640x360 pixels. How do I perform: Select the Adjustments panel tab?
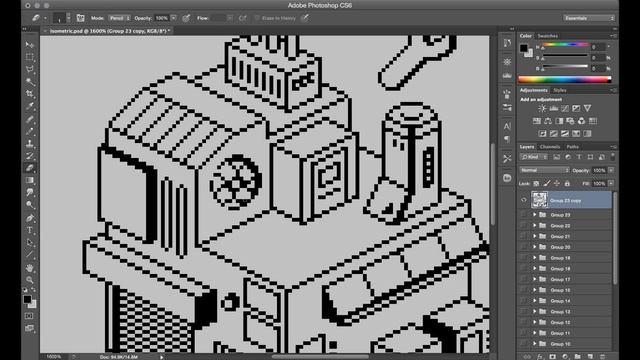point(533,90)
